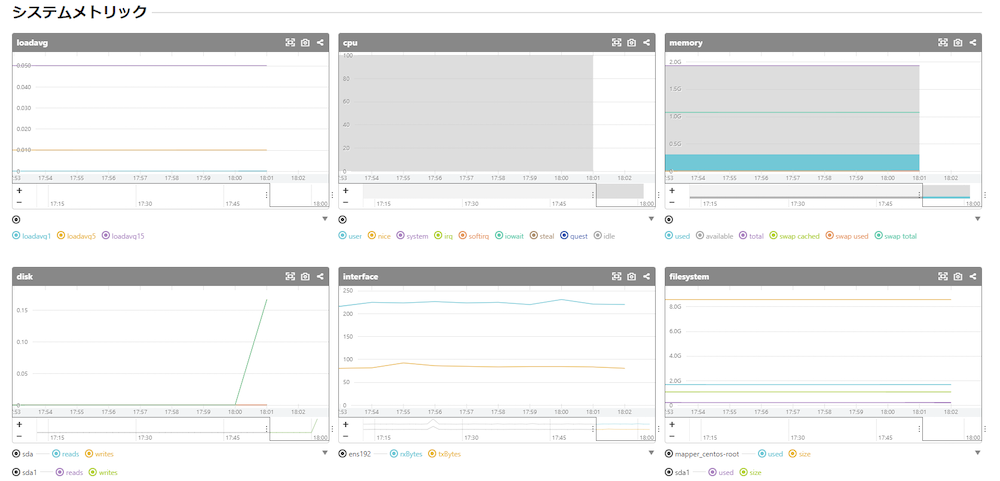
Task: Expand the interface chart to fullscreen
Action: [x=617, y=276]
